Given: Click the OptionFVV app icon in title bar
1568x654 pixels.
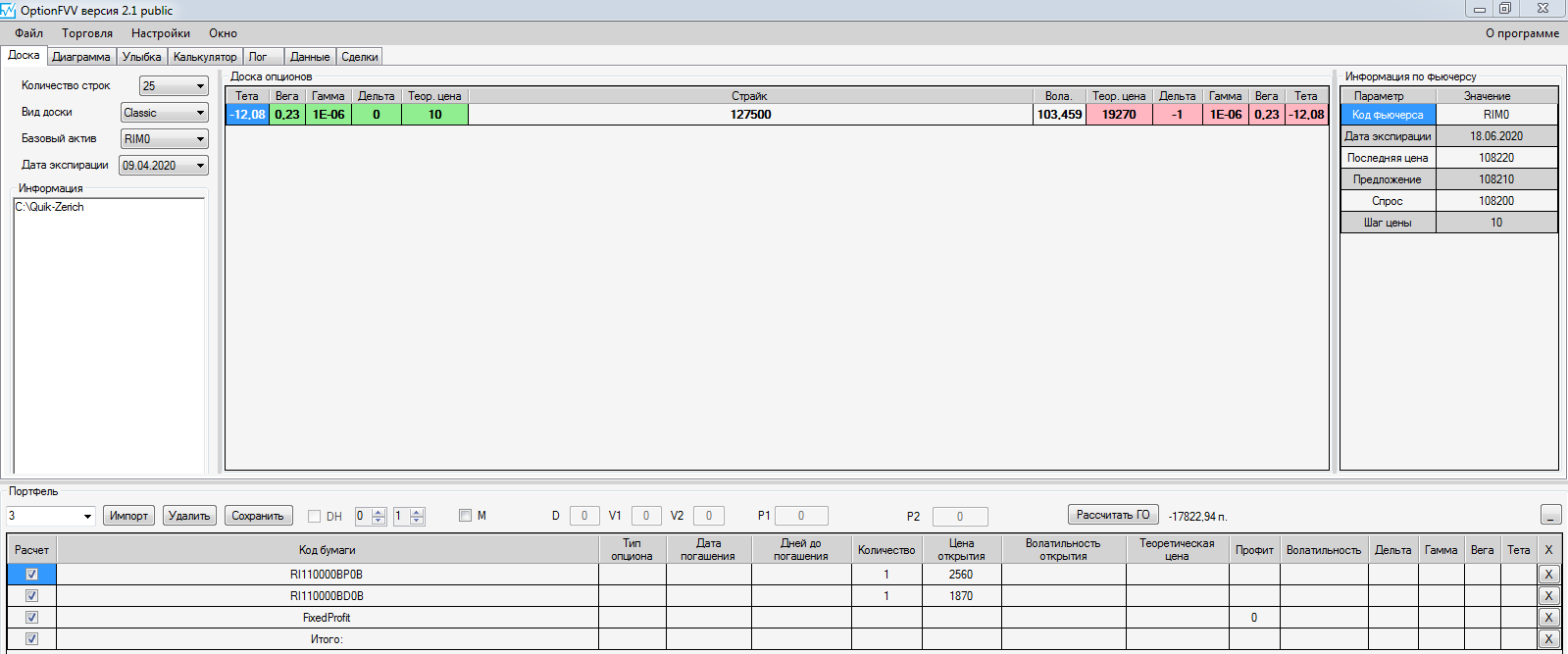Looking at the screenshot, I should tap(9, 10).
